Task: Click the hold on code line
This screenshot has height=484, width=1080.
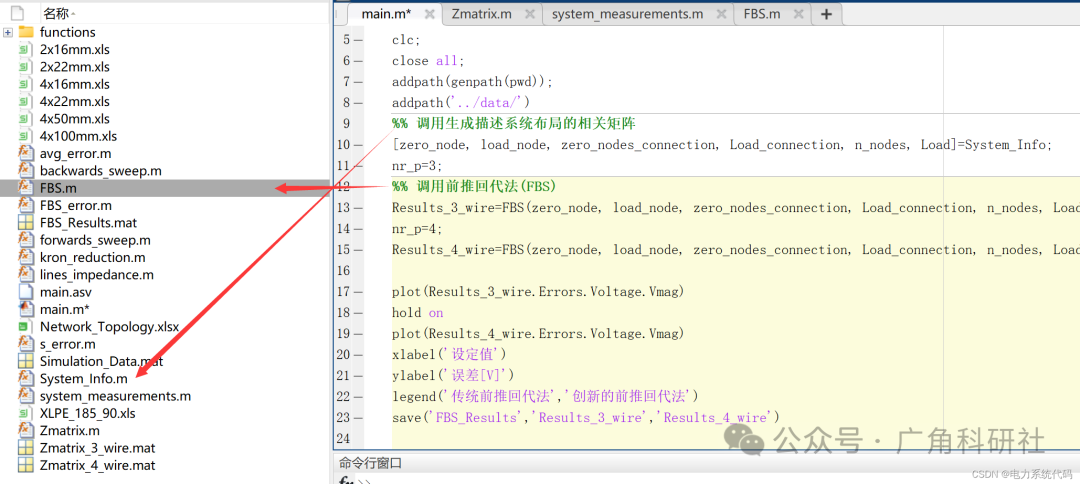Action: [x=417, y=313]
